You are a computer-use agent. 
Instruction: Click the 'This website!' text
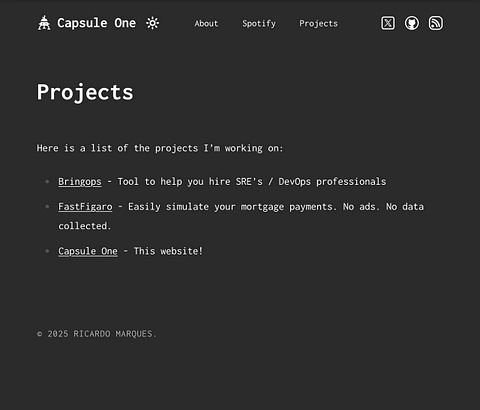click(168, 251)
